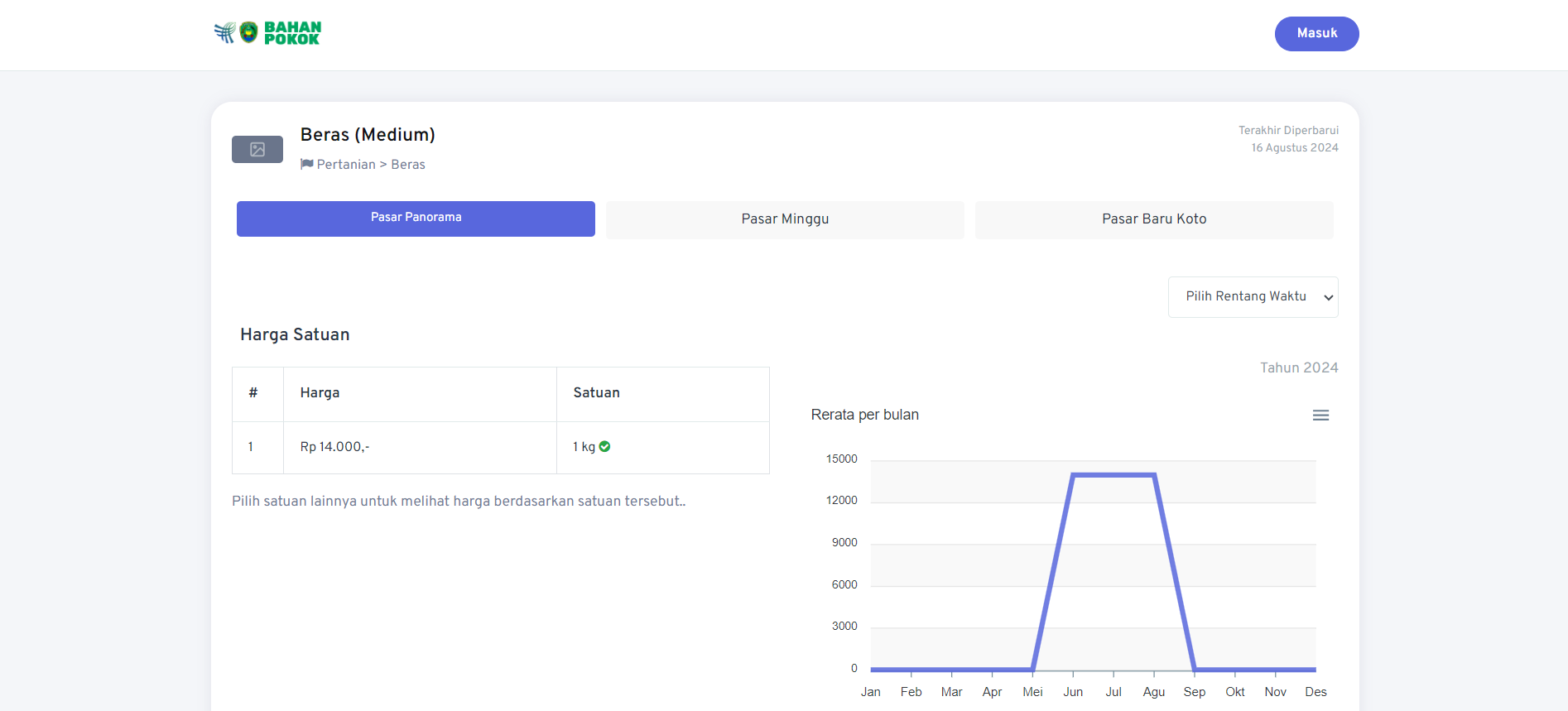The width and height of the screenshot is (1568, 711).
Task: Select the Rp 14.000,- price cell
Action: 420,447
